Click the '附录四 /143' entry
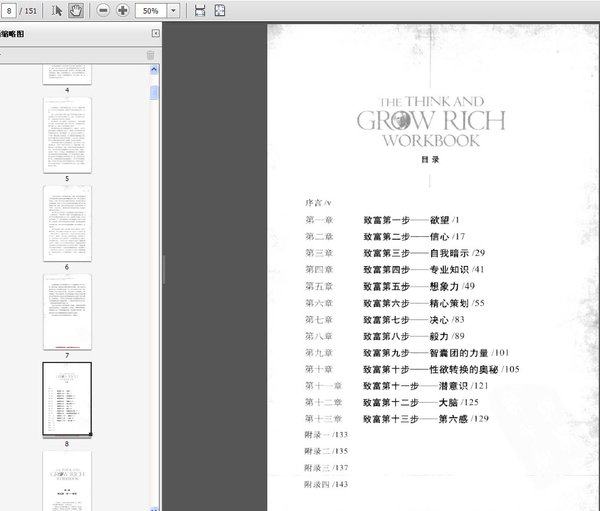Screen dimensions: 600x511 tap(326, 485)
